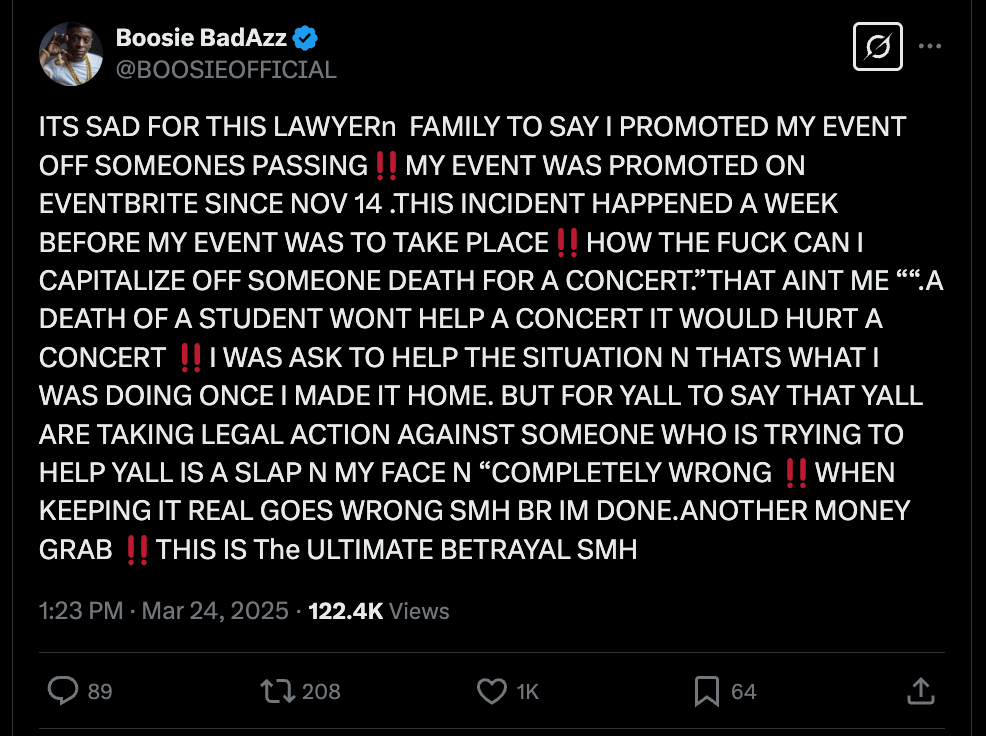Click the red exclamation emoji after PASSING
Screen dimensions: 986x736
pos(387,165)
